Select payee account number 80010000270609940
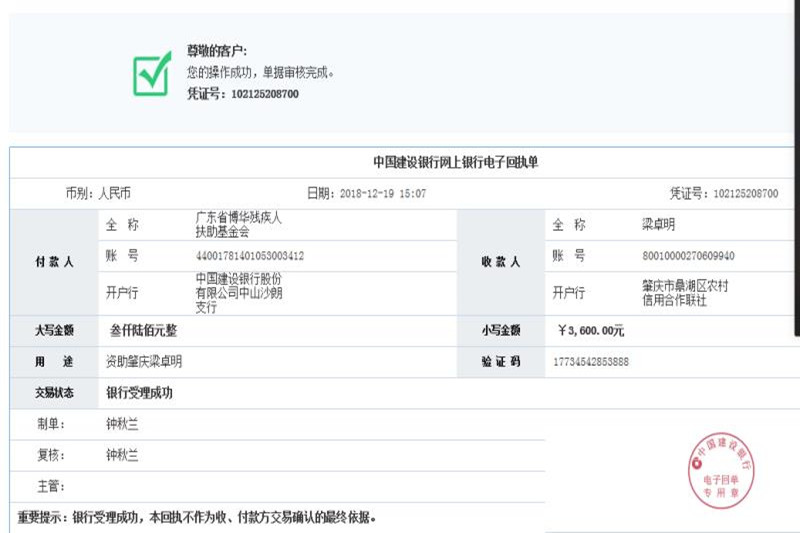 click(x=687, y=256)
